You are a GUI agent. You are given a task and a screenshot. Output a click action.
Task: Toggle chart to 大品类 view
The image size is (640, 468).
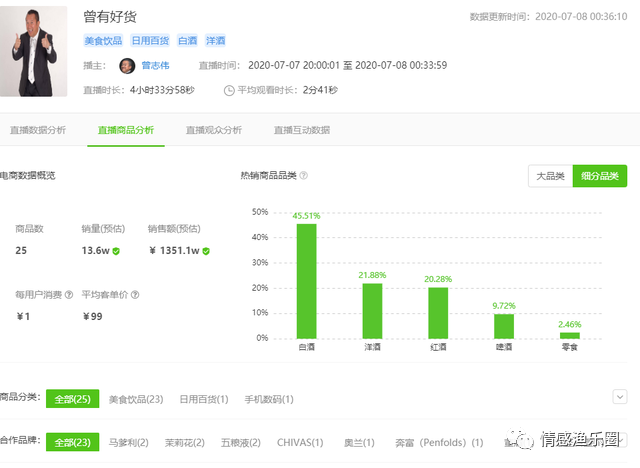point(550,176)
